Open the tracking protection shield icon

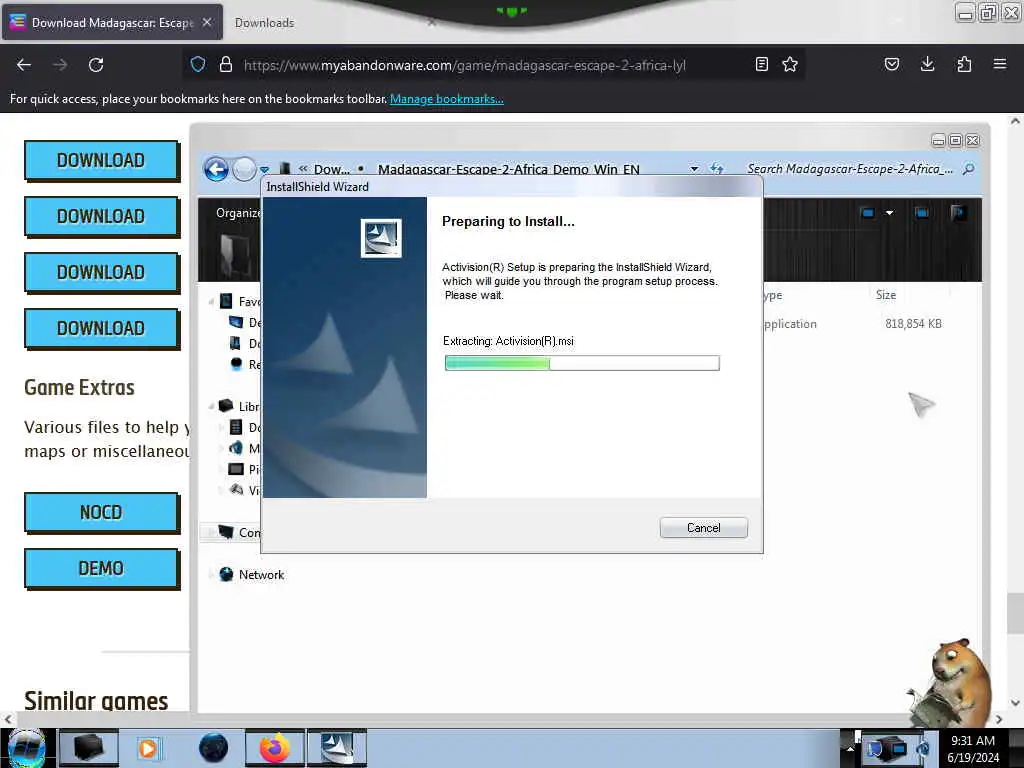198,64
